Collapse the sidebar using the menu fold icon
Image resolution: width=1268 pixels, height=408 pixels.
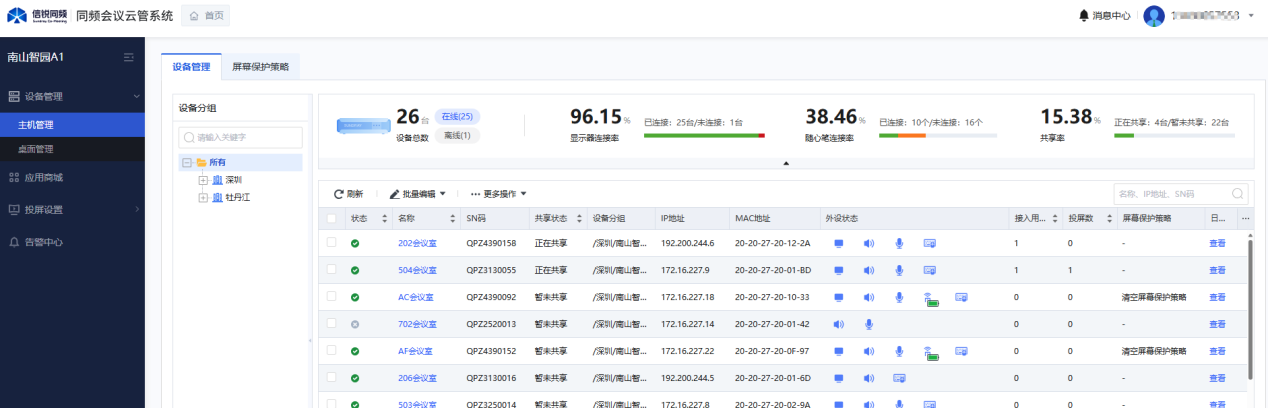128,57
